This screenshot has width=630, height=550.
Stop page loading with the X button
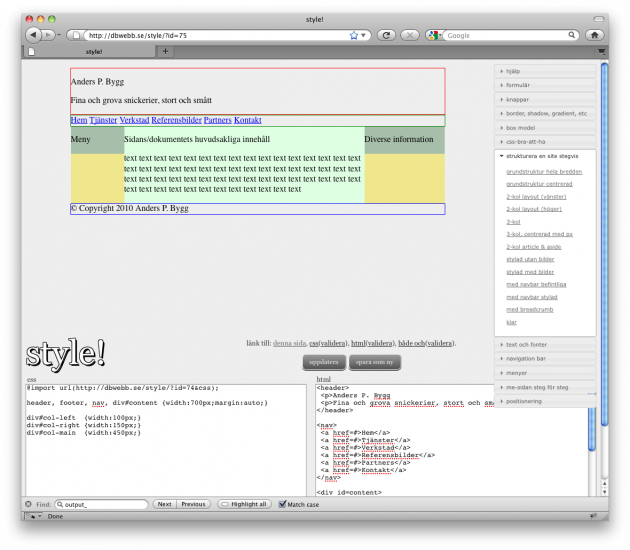click(x=409, y=35)
